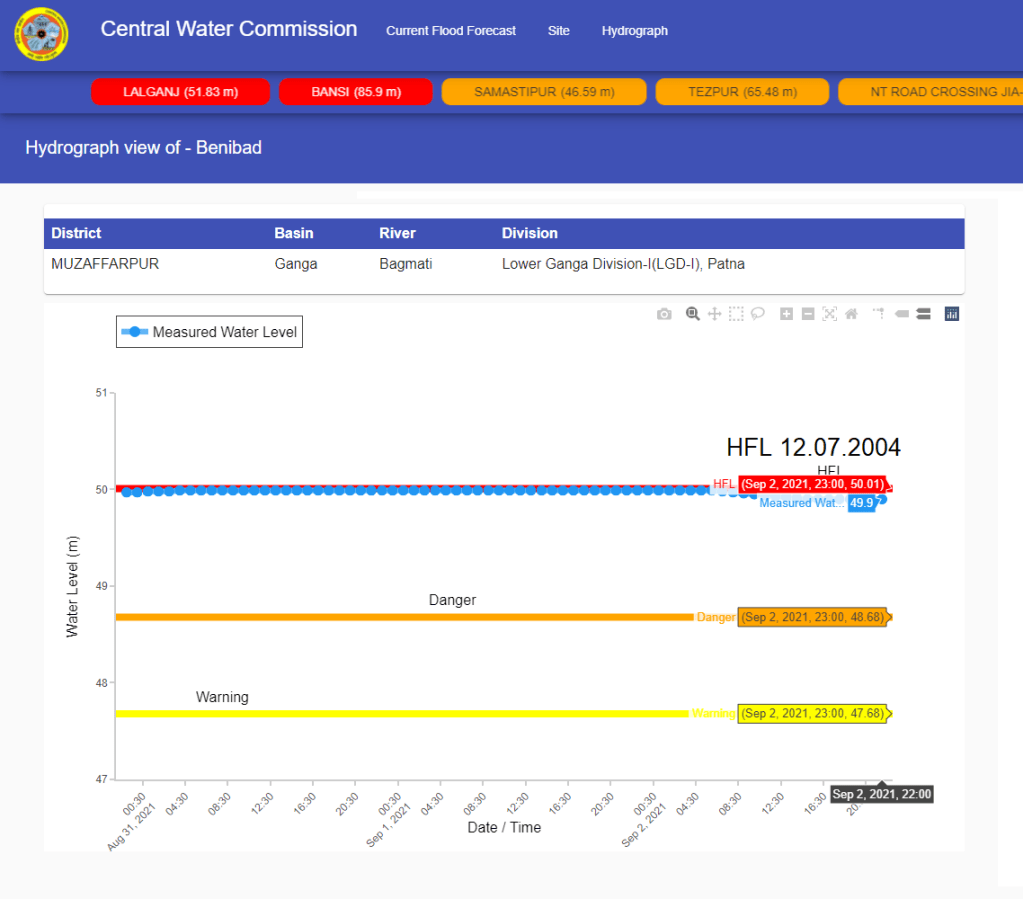Toggle spike lines on the chart

tap(879, 314)
